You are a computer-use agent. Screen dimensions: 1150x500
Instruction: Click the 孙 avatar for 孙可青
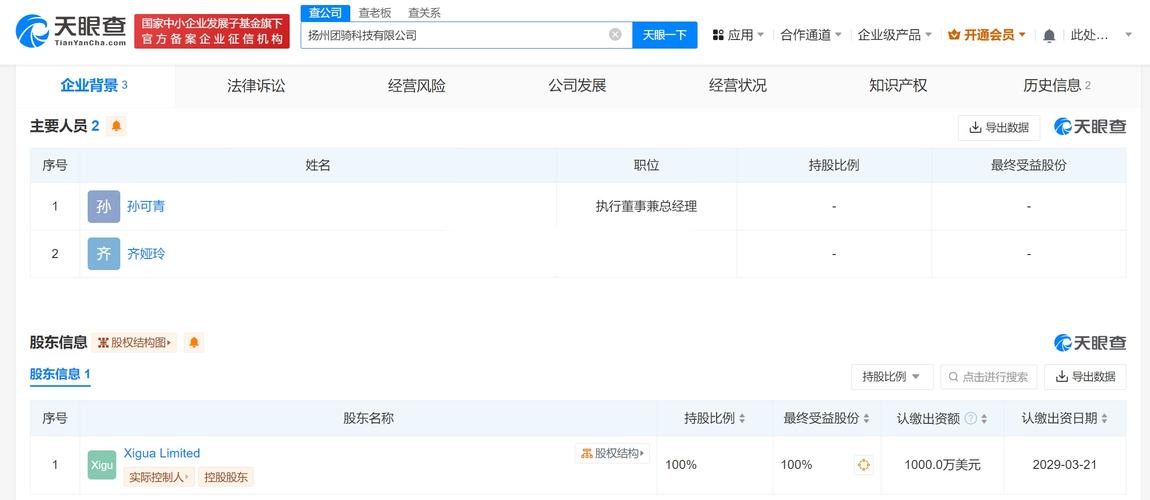pyautogui.click(x=103, y=207)
